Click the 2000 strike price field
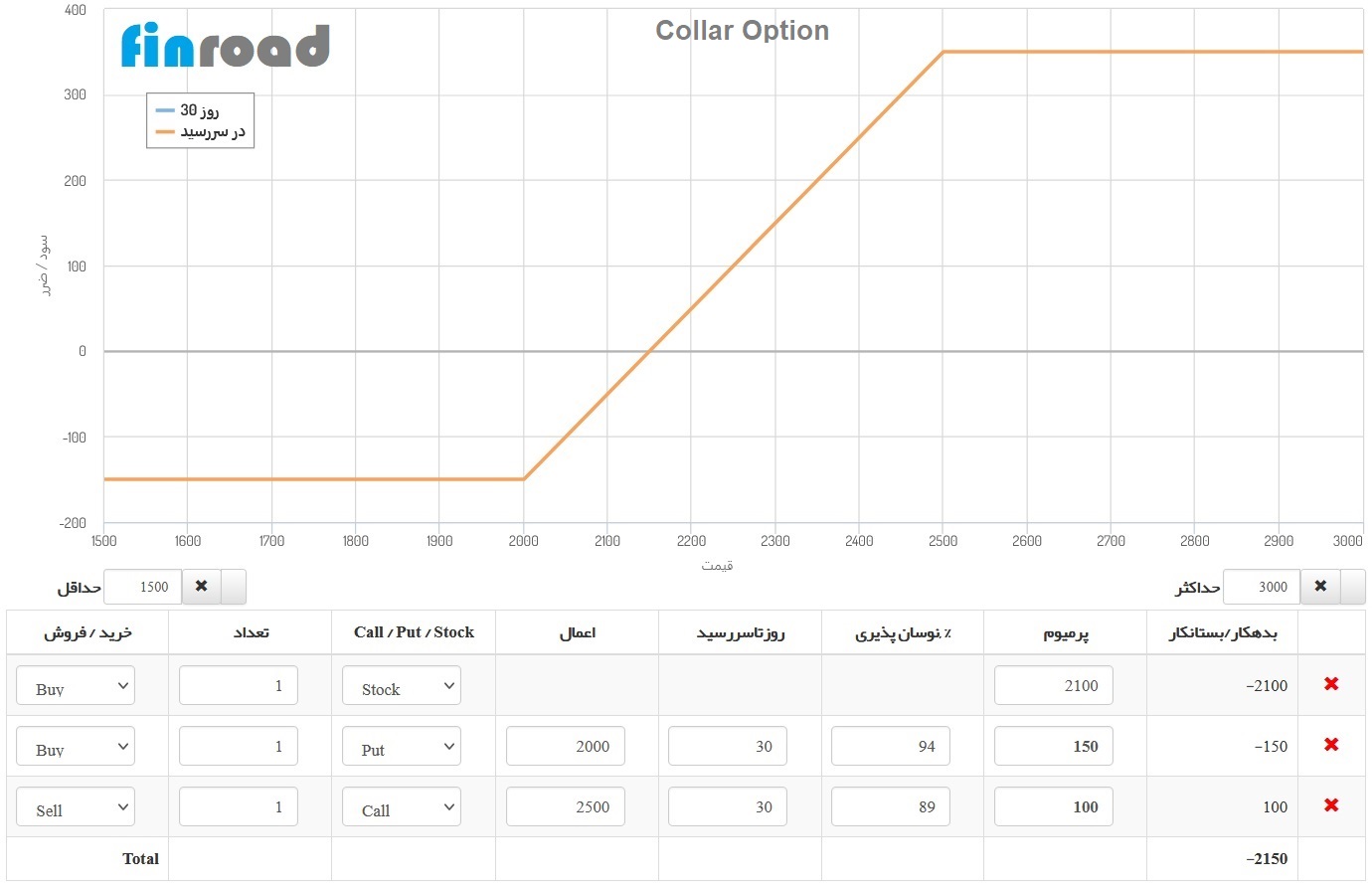 (x=565, y=747)
